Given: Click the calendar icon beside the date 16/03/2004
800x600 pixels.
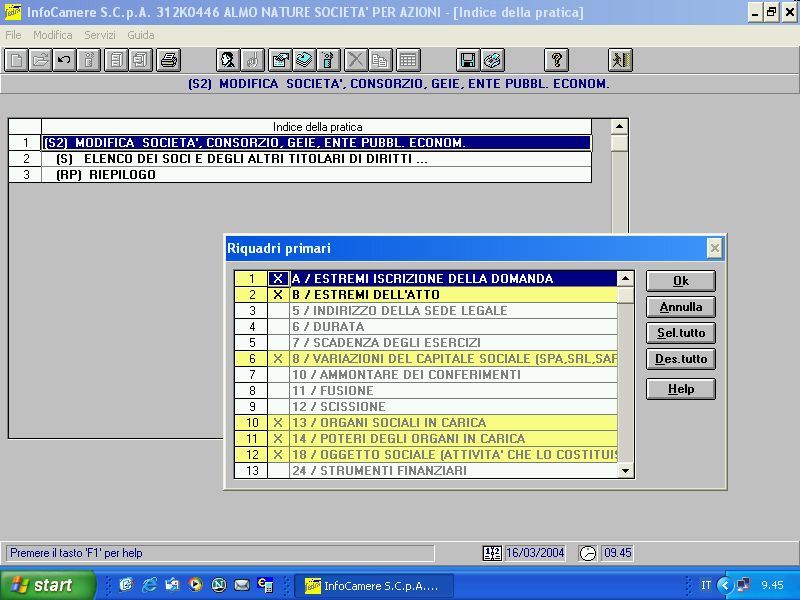Looking at the screenshot, I should [x=492, y=553].
